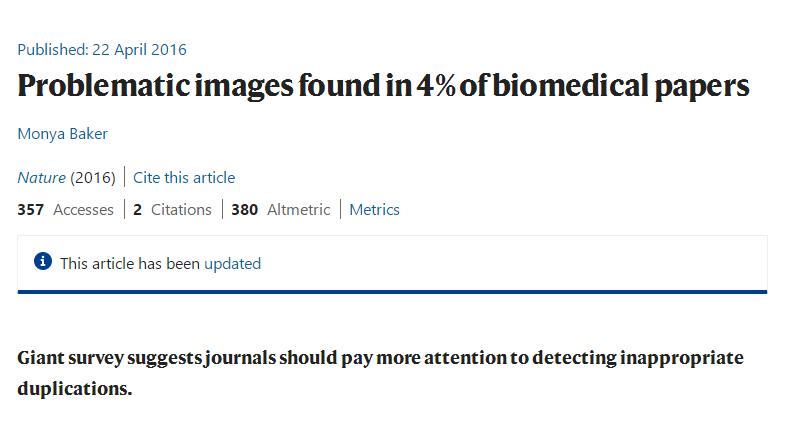Click the 'This article has been' notice text
The width and height of the screenshot is (787, 423).
pos(130,263)
